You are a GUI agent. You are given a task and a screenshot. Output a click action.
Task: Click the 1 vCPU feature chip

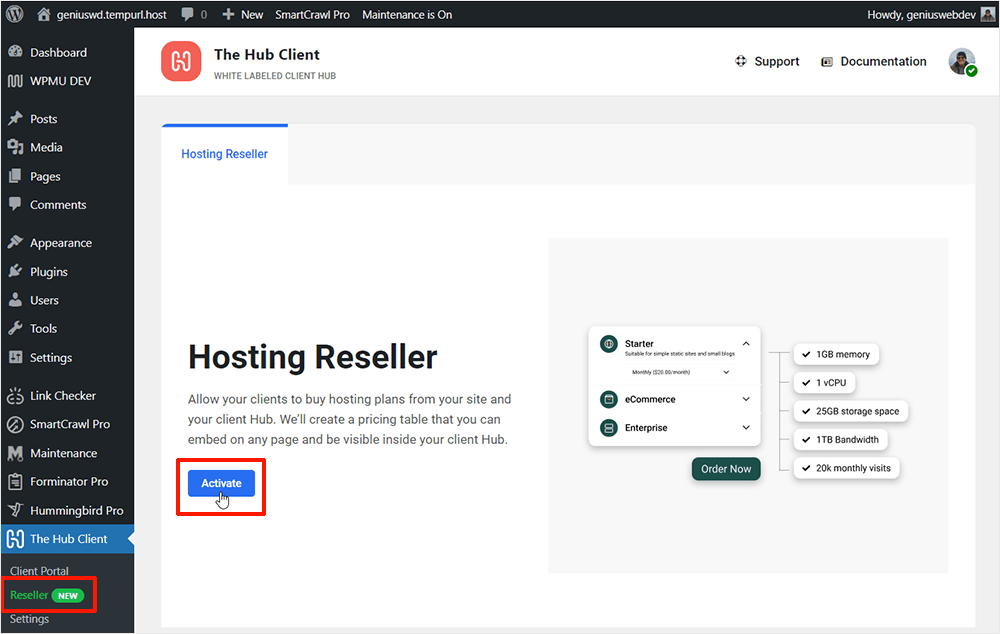(825, 383)
